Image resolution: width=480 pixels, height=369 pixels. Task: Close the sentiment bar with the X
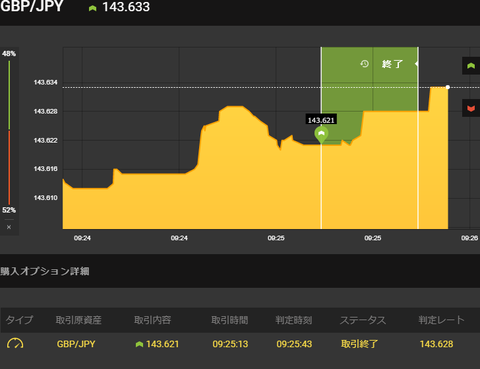[x=9, y=227]
